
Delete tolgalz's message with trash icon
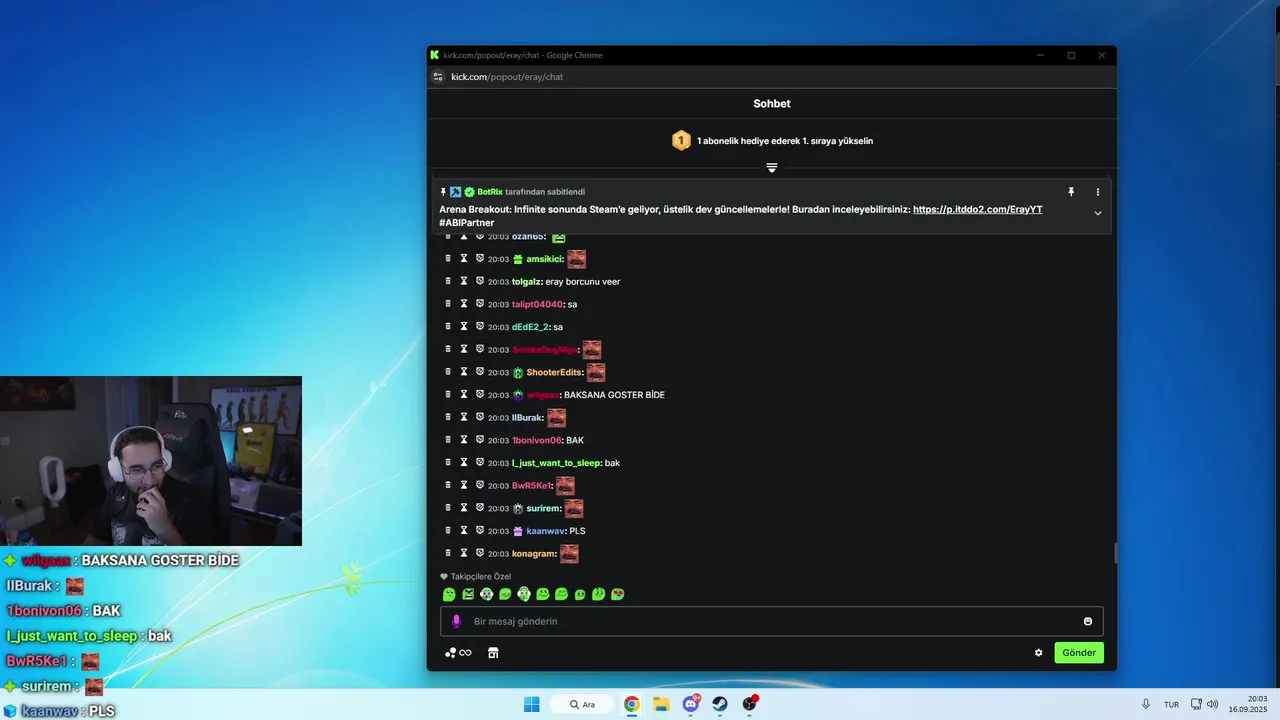pyautogui.click(x=448, y=281)
